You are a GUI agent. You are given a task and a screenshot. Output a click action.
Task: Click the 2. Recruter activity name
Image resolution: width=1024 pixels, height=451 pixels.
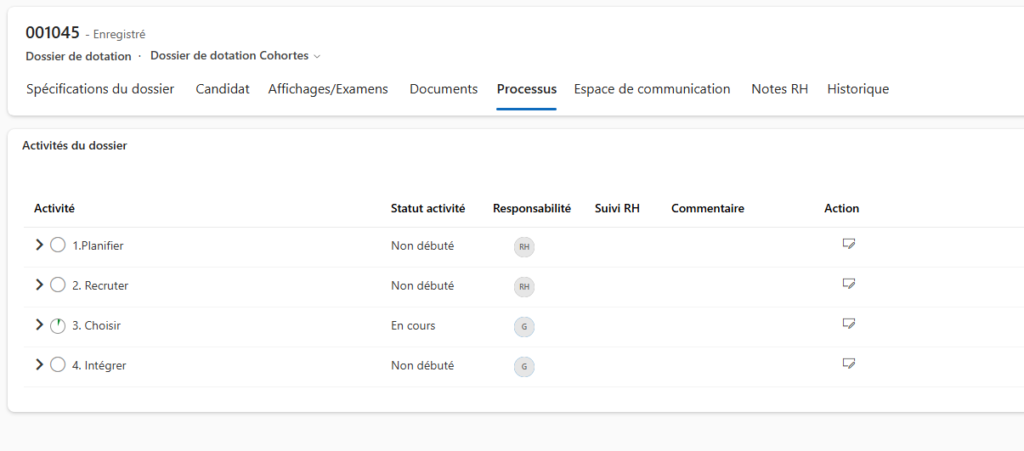100,286
